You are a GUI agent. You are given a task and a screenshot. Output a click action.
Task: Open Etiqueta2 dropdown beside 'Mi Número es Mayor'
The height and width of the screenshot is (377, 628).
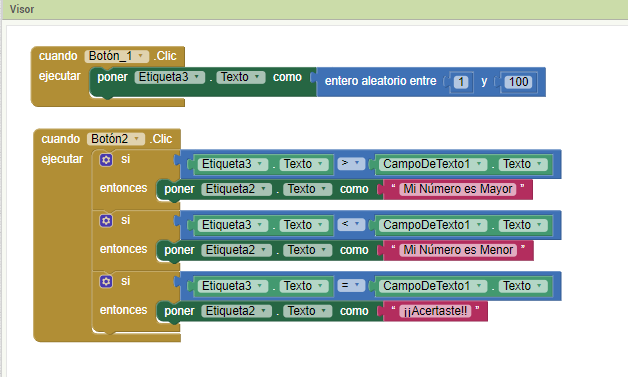(236, 189)
